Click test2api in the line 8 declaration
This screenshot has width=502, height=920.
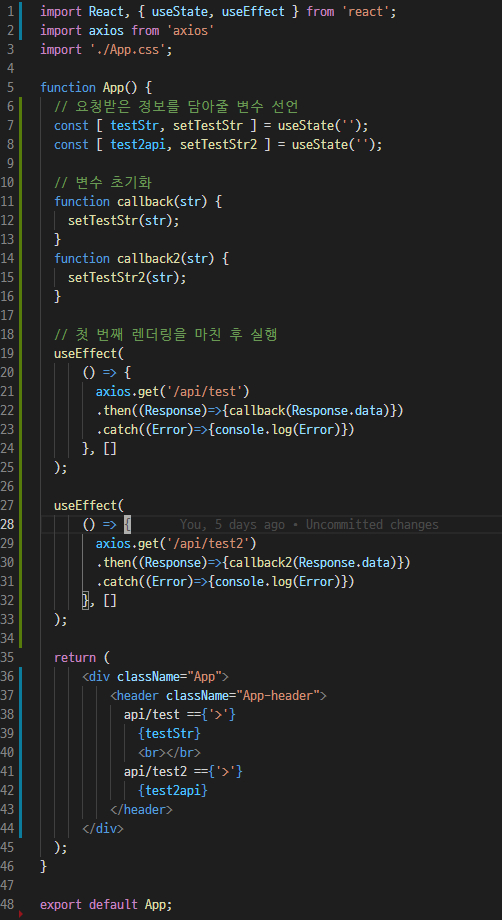pyautogui.click(x=138, y=144)
